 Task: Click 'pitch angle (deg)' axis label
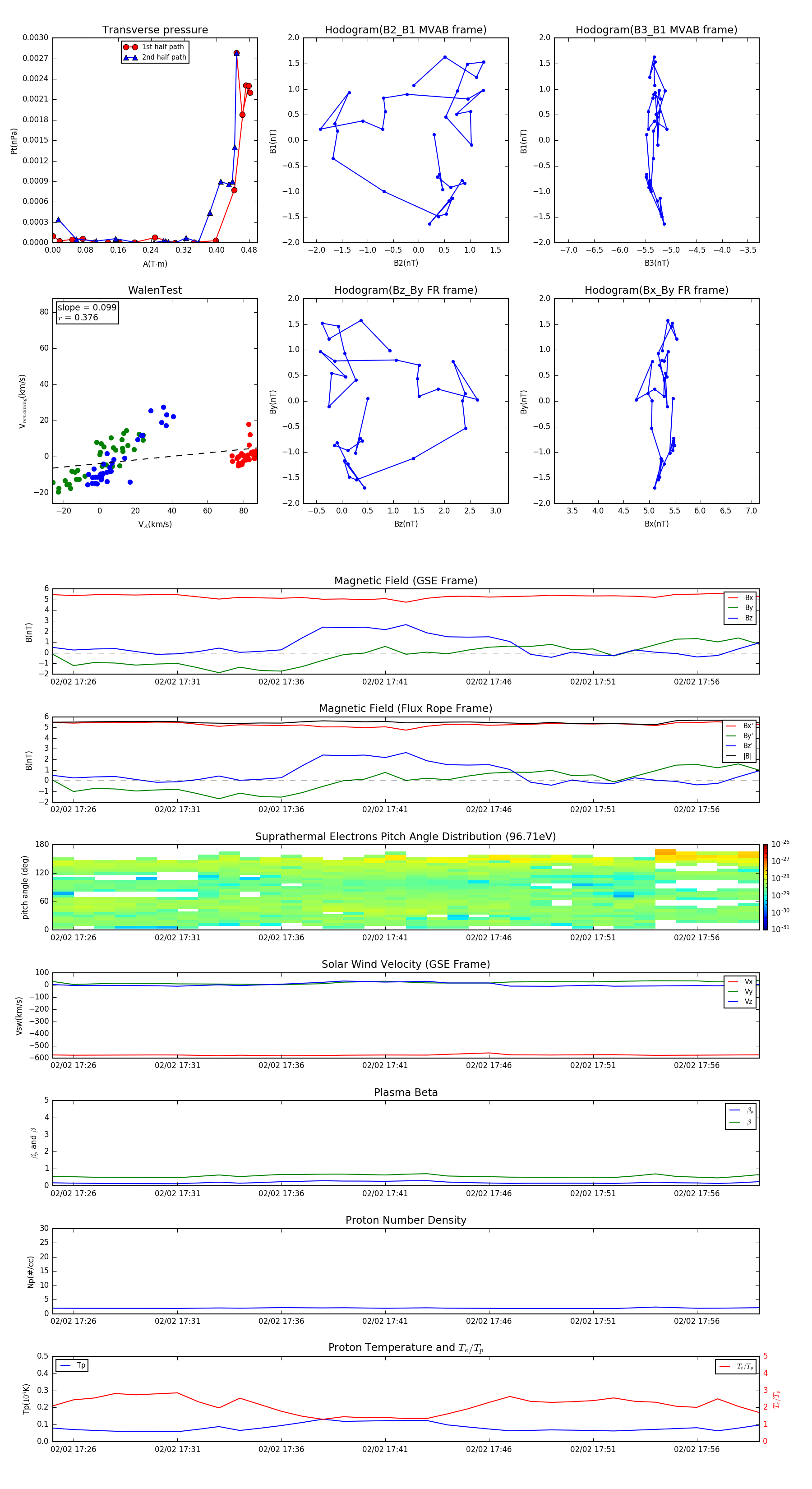pyautogui.click(x=25, y=887)
